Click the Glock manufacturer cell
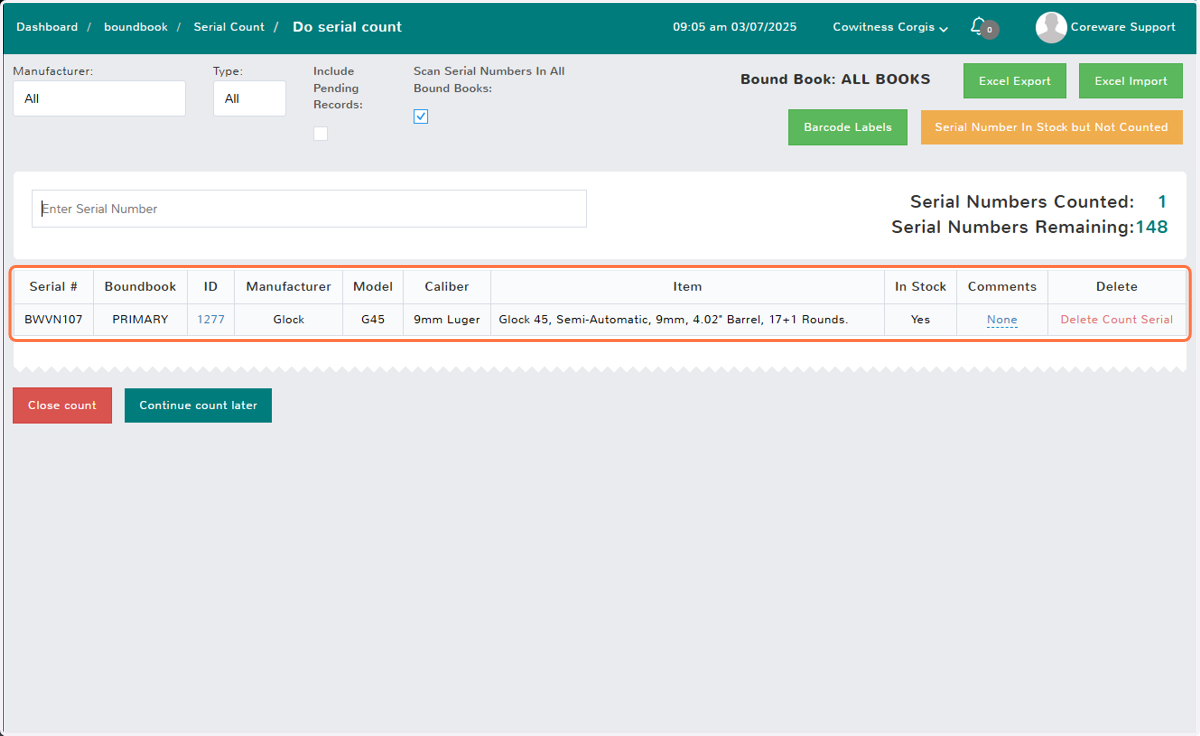Screen dimensions: 1200x736 coord(288,320)
